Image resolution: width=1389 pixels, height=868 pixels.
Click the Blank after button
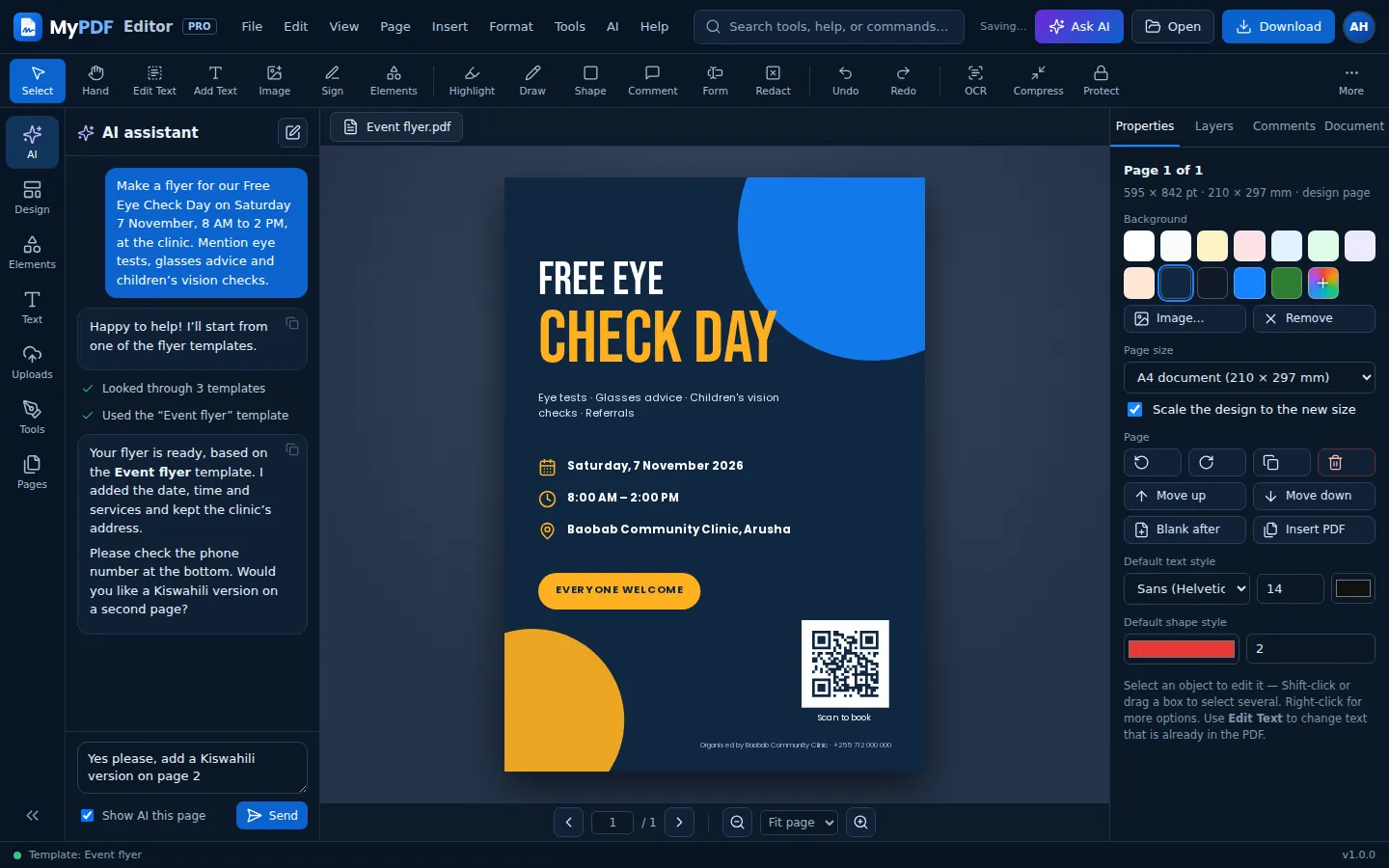point(1185,529)
